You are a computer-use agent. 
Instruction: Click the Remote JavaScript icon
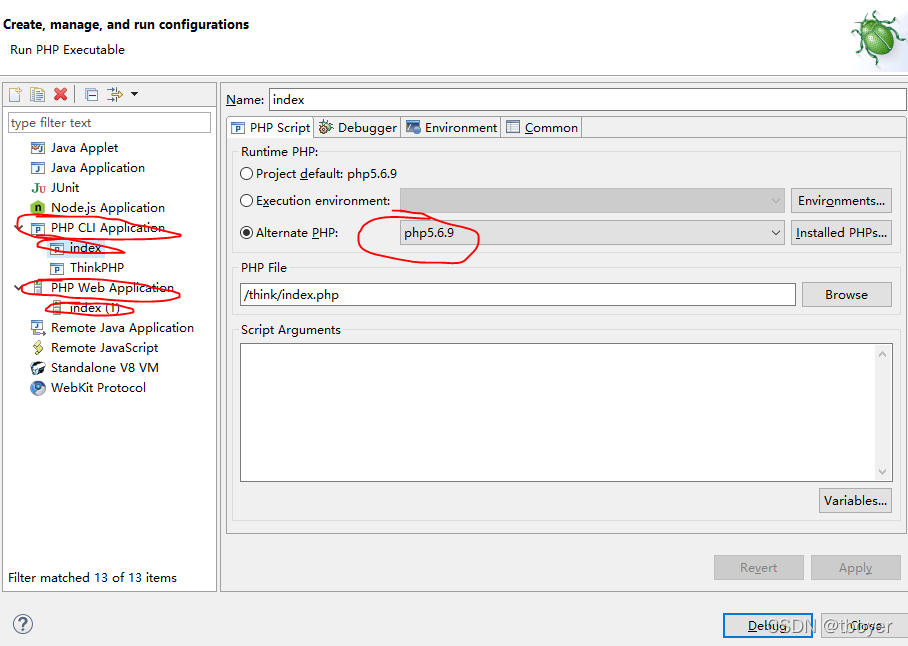click(x=38, y=347)
